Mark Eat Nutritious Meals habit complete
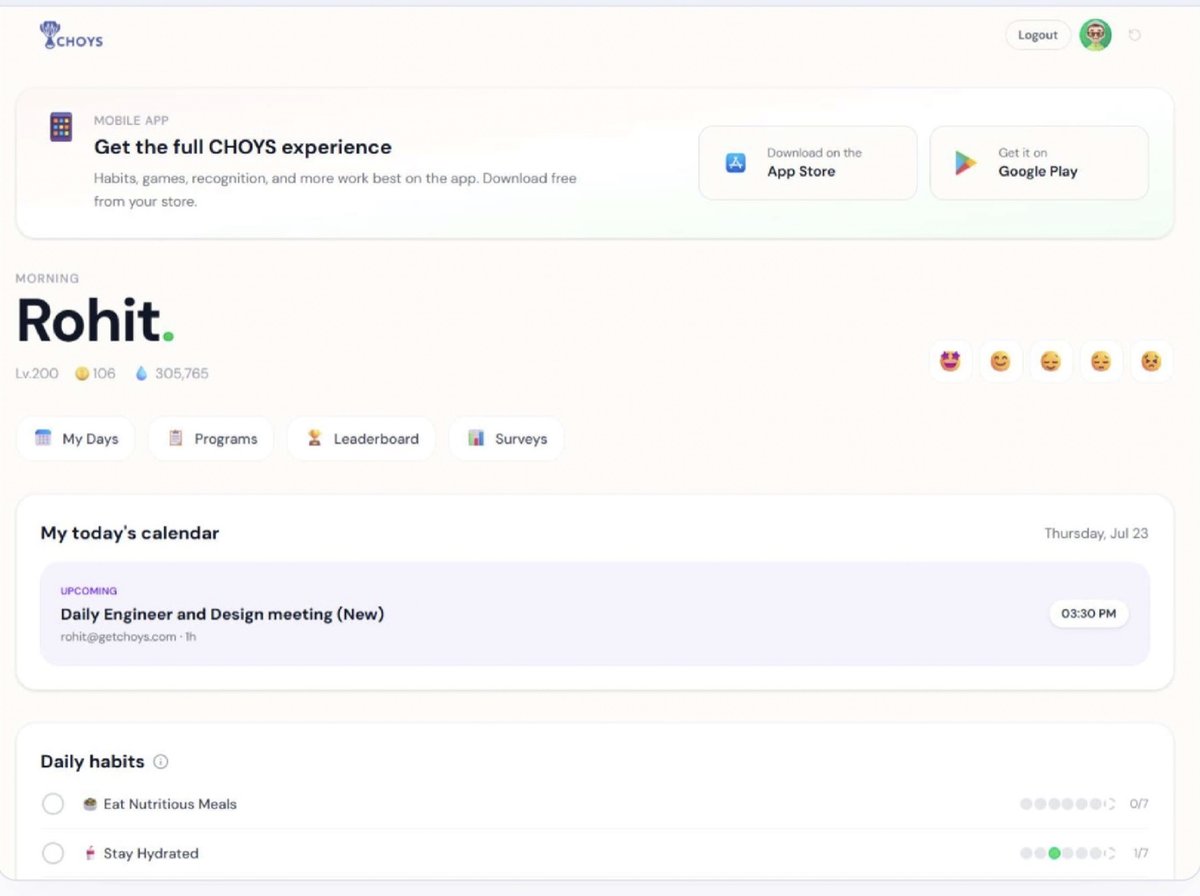Viewport: 1200px width, 896px height. coord(53,804)
